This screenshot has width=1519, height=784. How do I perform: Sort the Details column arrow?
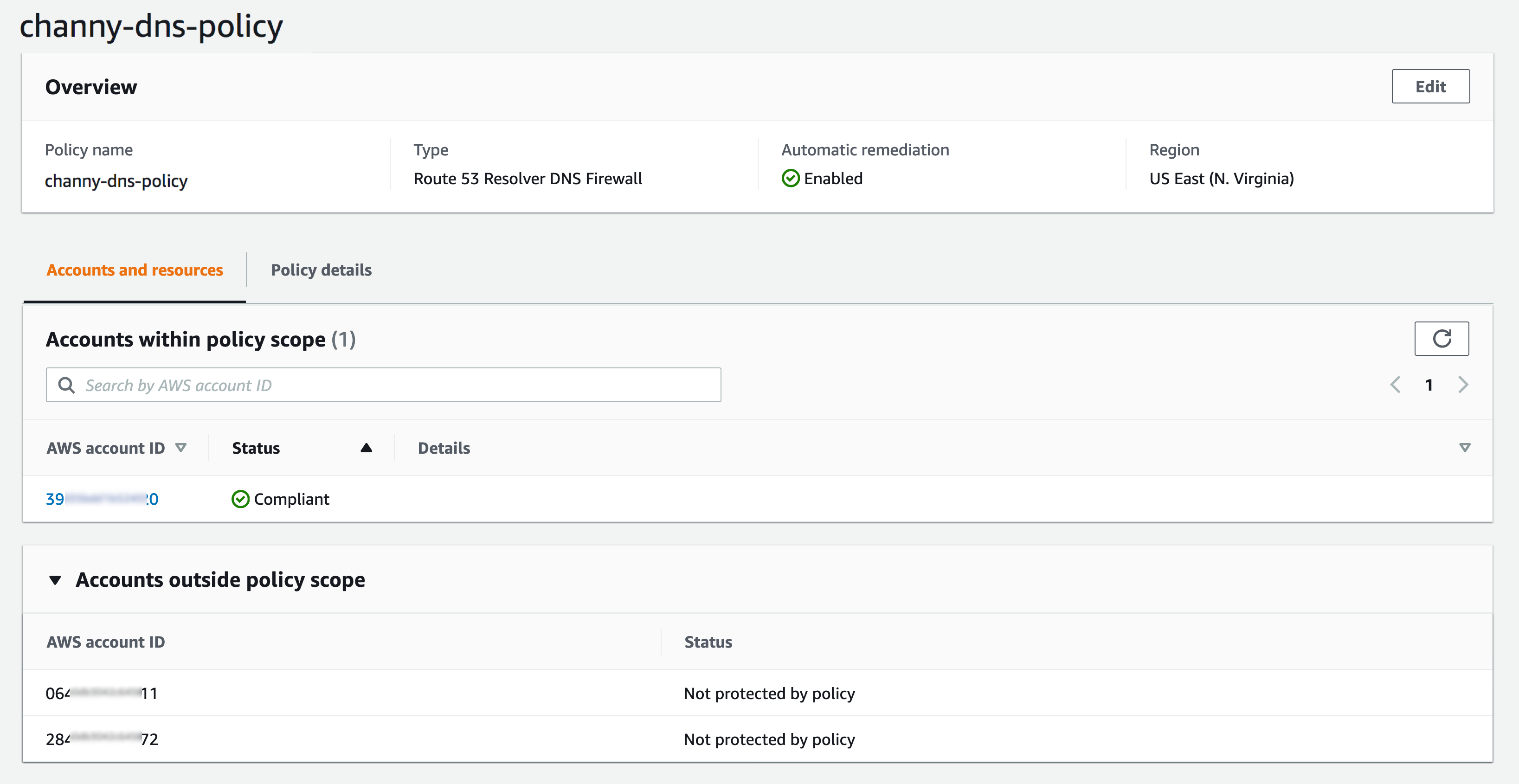pyautogui.click(x=1464, y=448)
